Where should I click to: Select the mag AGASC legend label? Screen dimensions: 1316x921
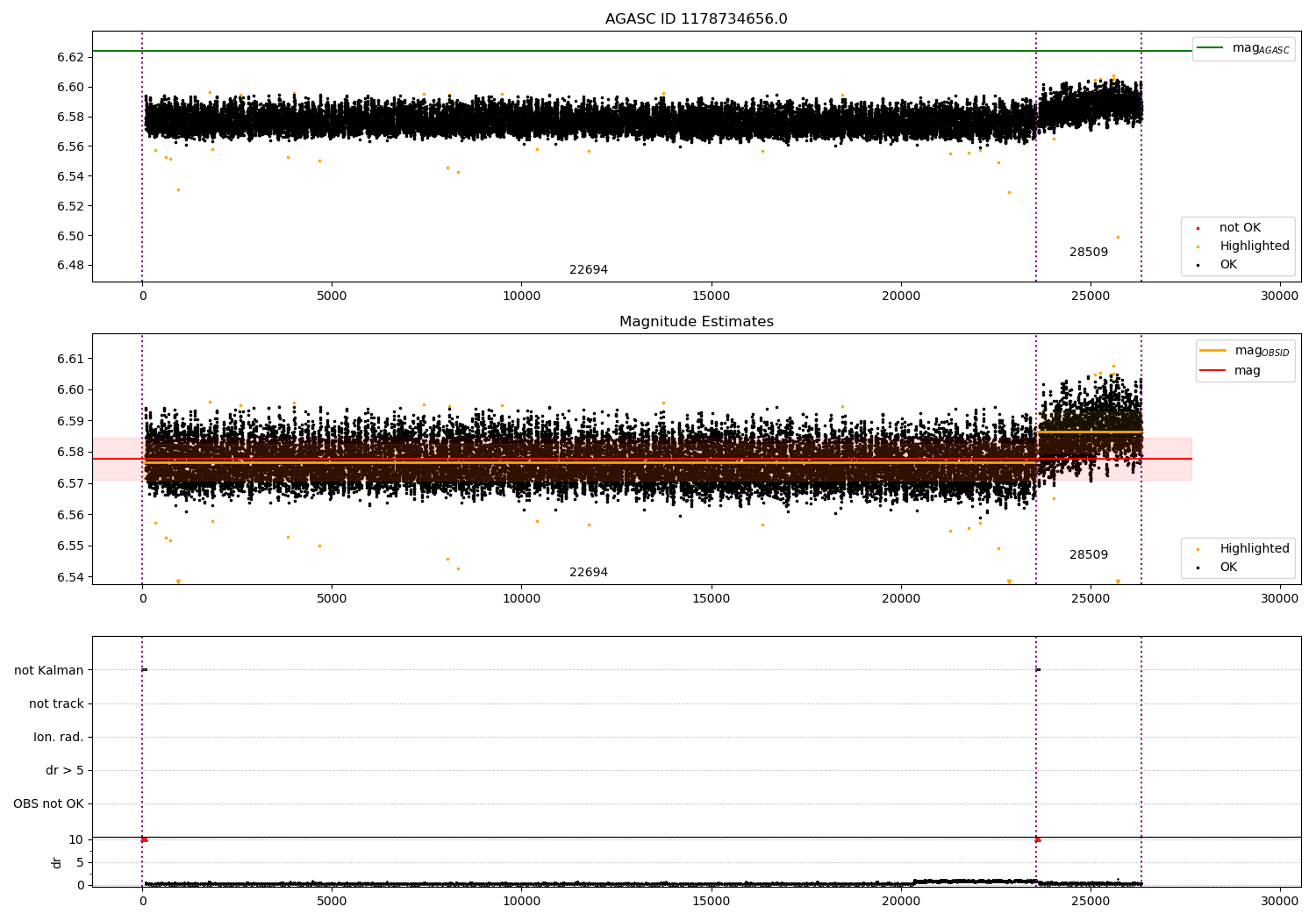point(1261,48)
